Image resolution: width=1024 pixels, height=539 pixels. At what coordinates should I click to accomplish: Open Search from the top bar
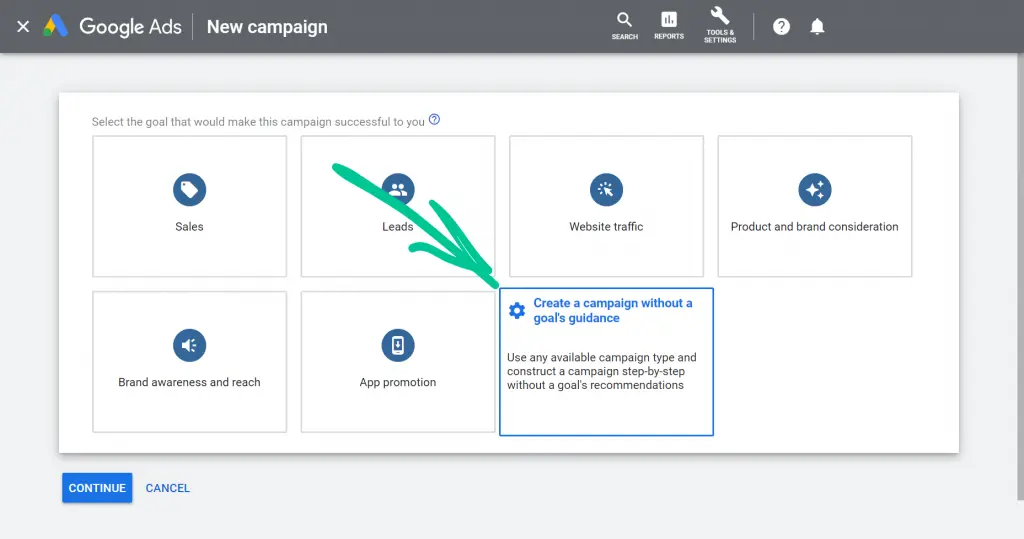624,26
